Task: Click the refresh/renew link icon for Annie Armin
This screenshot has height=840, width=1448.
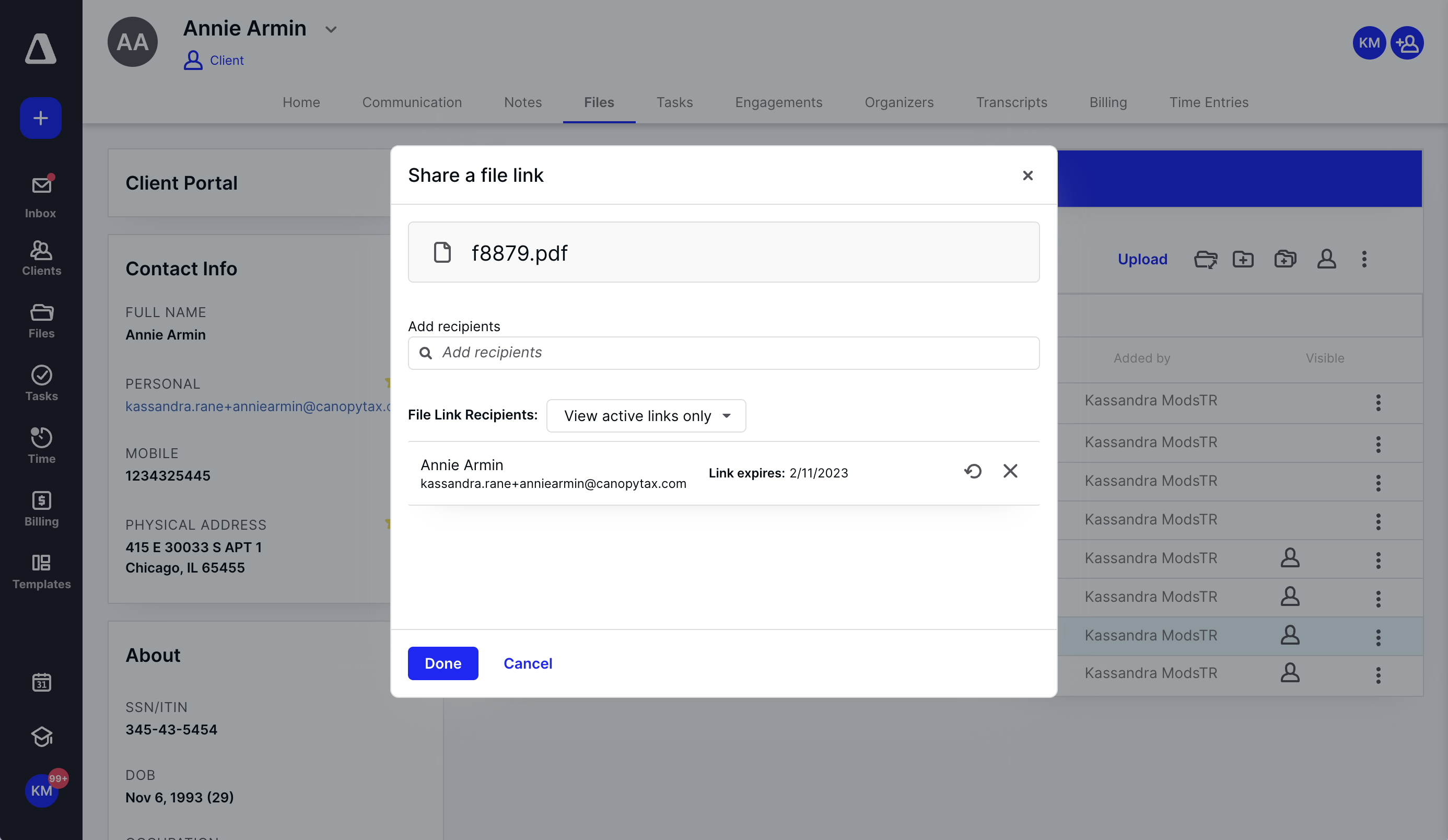Action: pyautogui.click(x=972, y=470)
